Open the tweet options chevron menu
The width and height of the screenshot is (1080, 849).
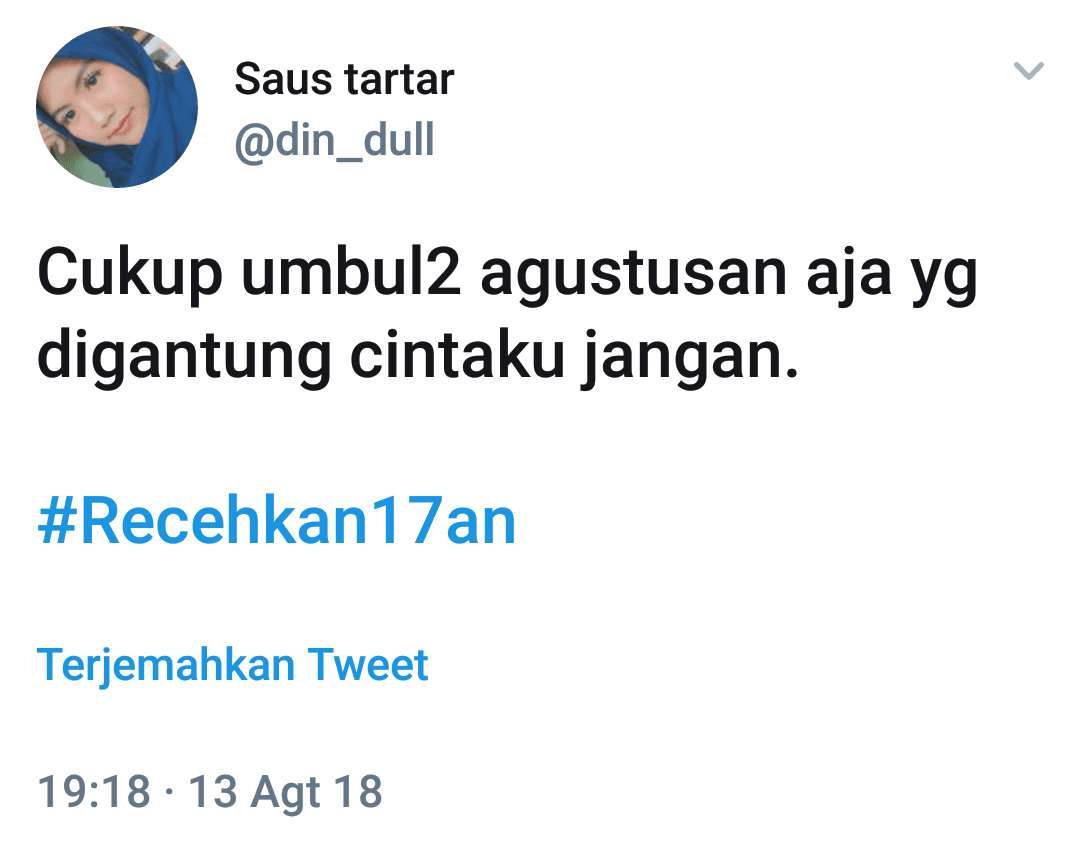click(x=1028, y=70)
